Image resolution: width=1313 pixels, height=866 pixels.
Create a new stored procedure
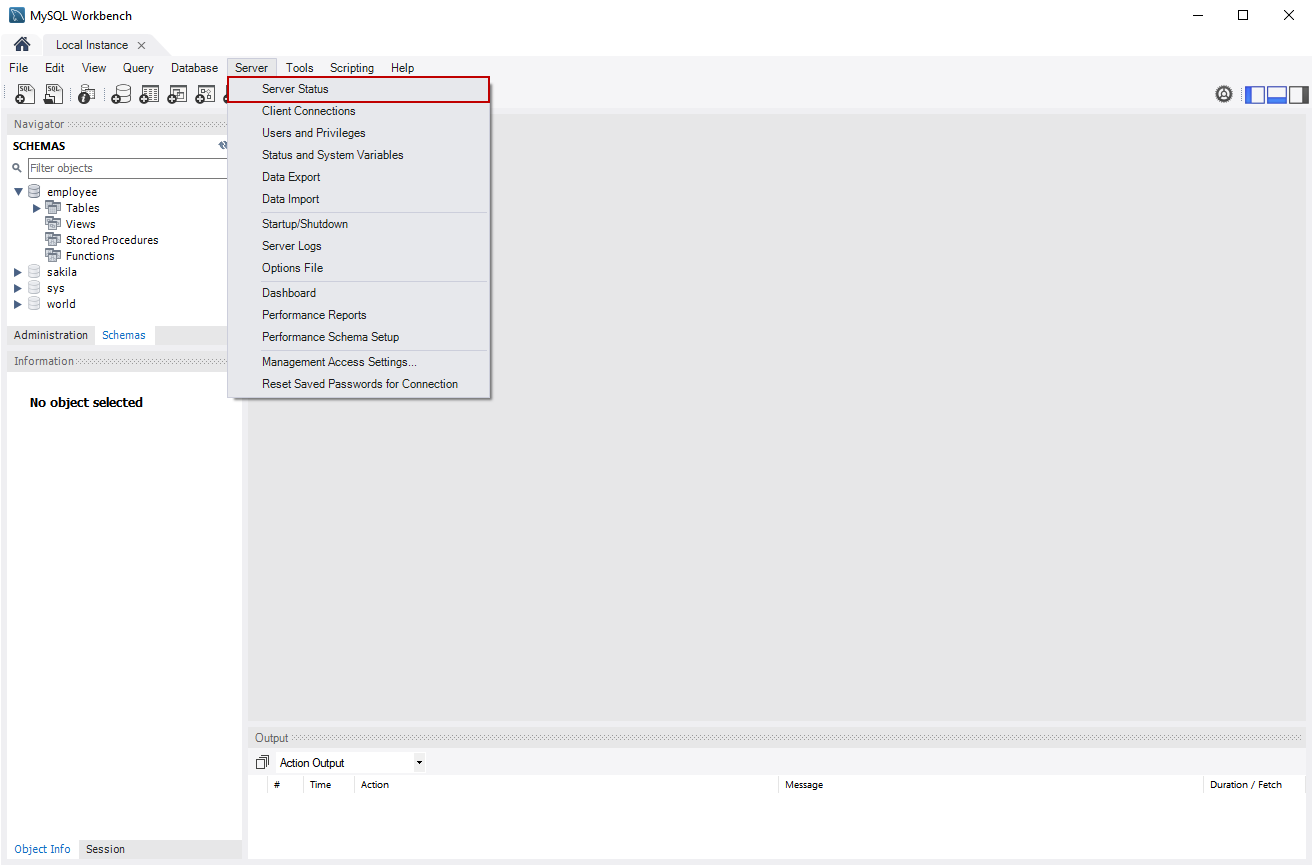click(x=205, y=93)
